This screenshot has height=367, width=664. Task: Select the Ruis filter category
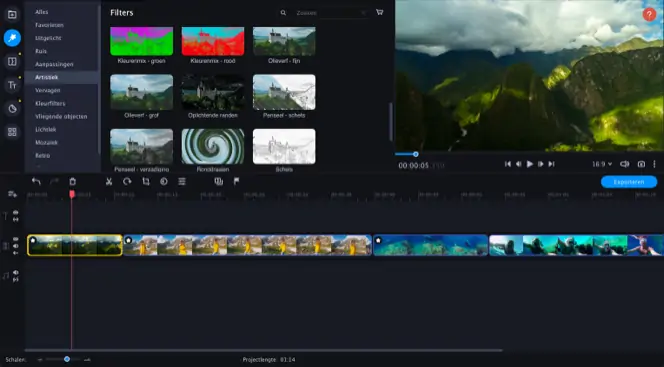41,51
